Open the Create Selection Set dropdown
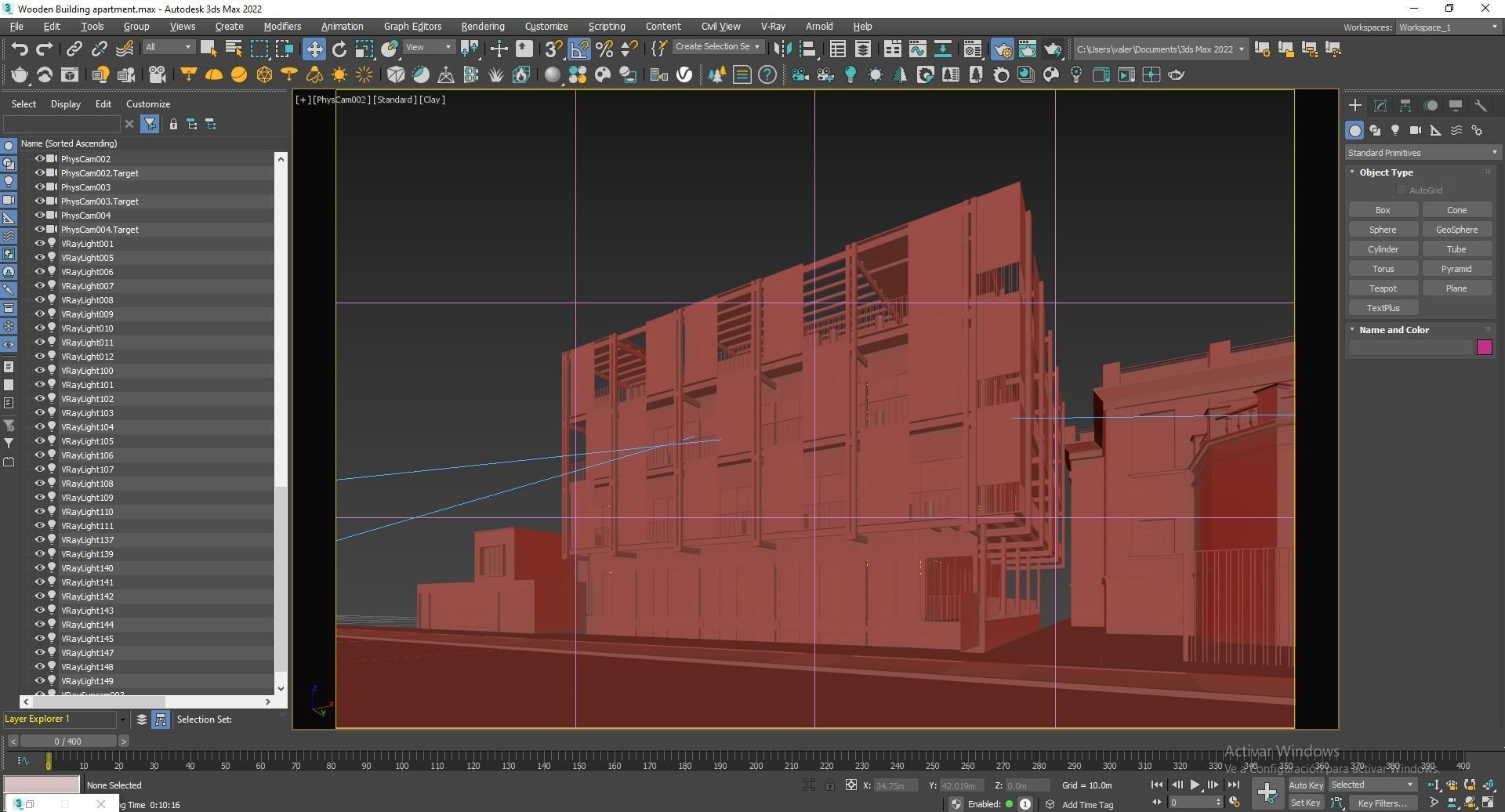The height and width of the screenshot is (812, 1505). [x=717, y=47]
